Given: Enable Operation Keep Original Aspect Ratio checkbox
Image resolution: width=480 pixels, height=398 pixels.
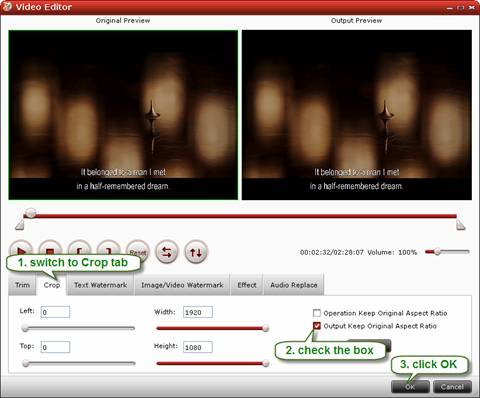Looking at the screenshot, I should pyautogui.click(x=317, y=313).
